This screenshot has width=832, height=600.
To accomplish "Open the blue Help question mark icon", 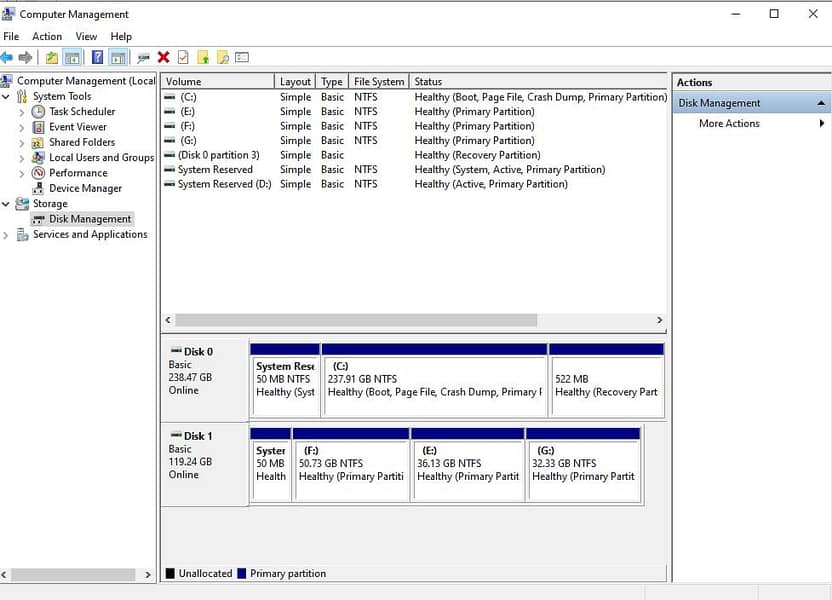I will (x=97, y=57).
